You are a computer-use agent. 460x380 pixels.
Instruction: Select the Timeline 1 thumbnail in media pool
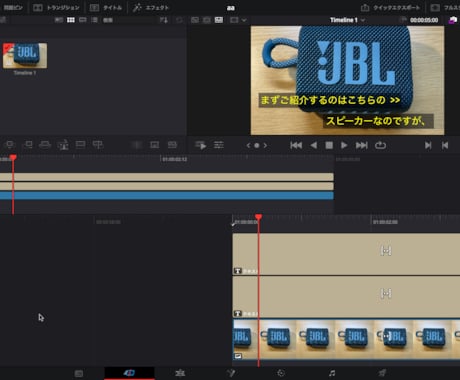25,56
